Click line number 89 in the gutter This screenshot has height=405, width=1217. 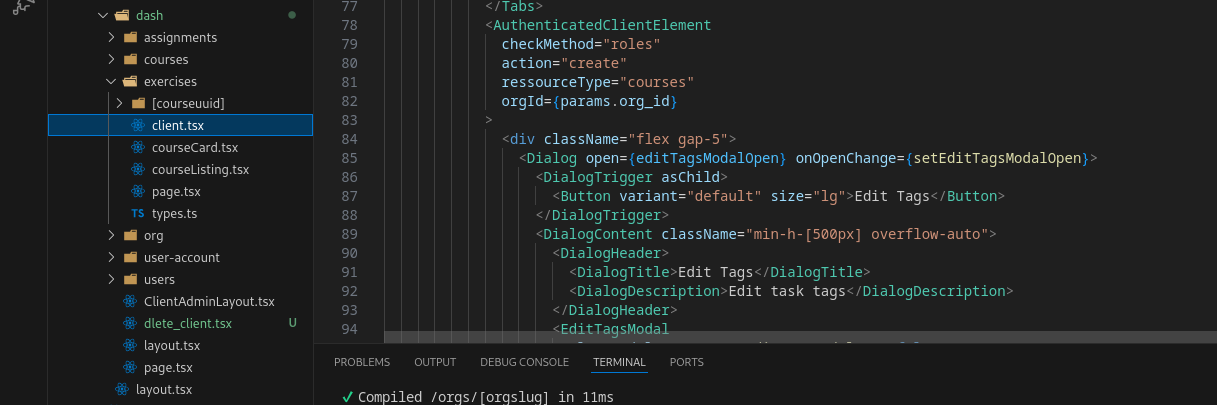(349, 234)
